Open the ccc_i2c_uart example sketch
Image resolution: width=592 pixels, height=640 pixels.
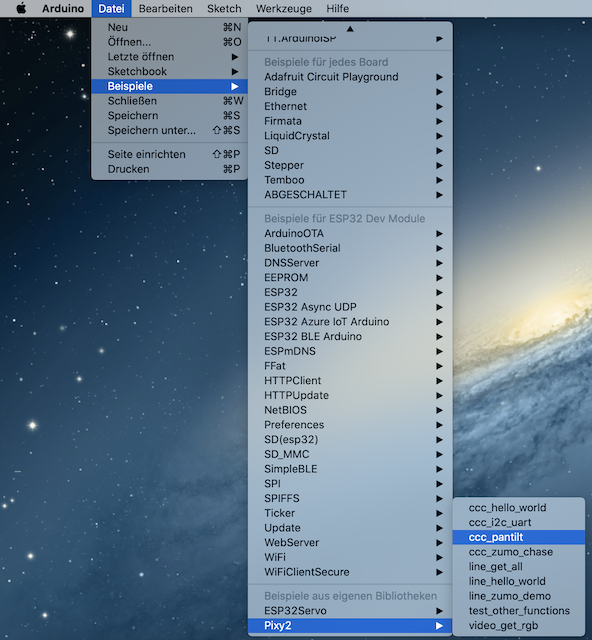[519, 522]
